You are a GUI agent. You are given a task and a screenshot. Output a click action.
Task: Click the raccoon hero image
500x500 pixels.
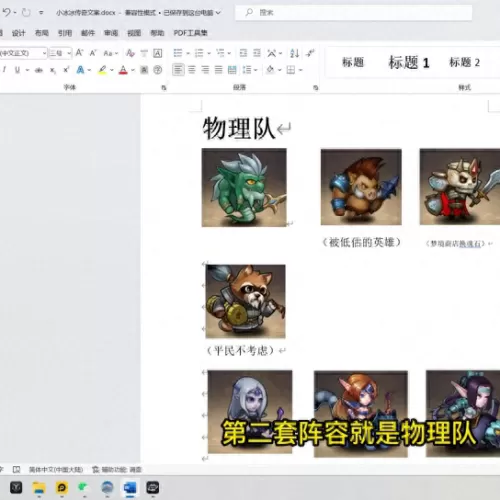pos(246,301)
